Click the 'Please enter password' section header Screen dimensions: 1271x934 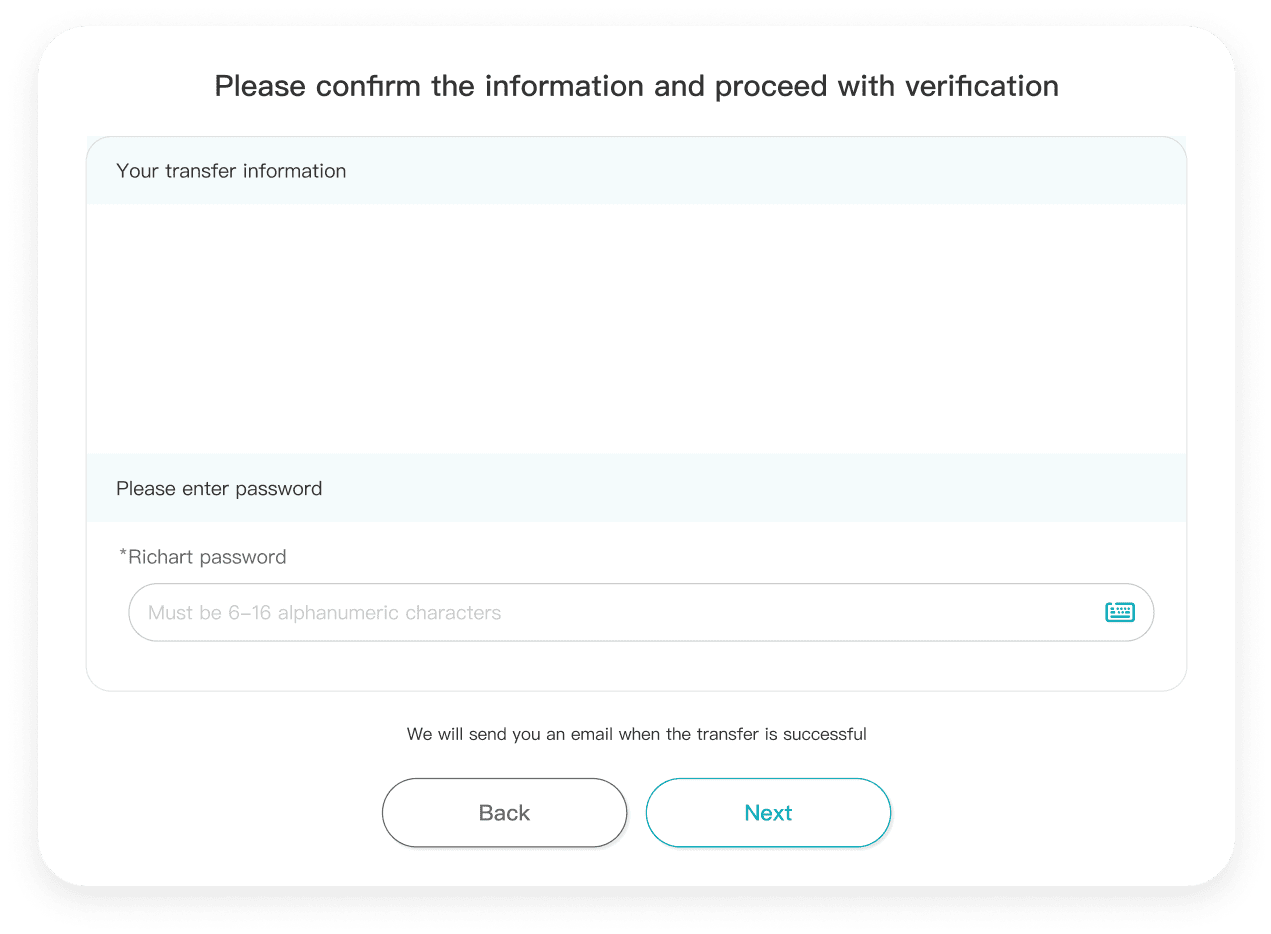[636, 489]
